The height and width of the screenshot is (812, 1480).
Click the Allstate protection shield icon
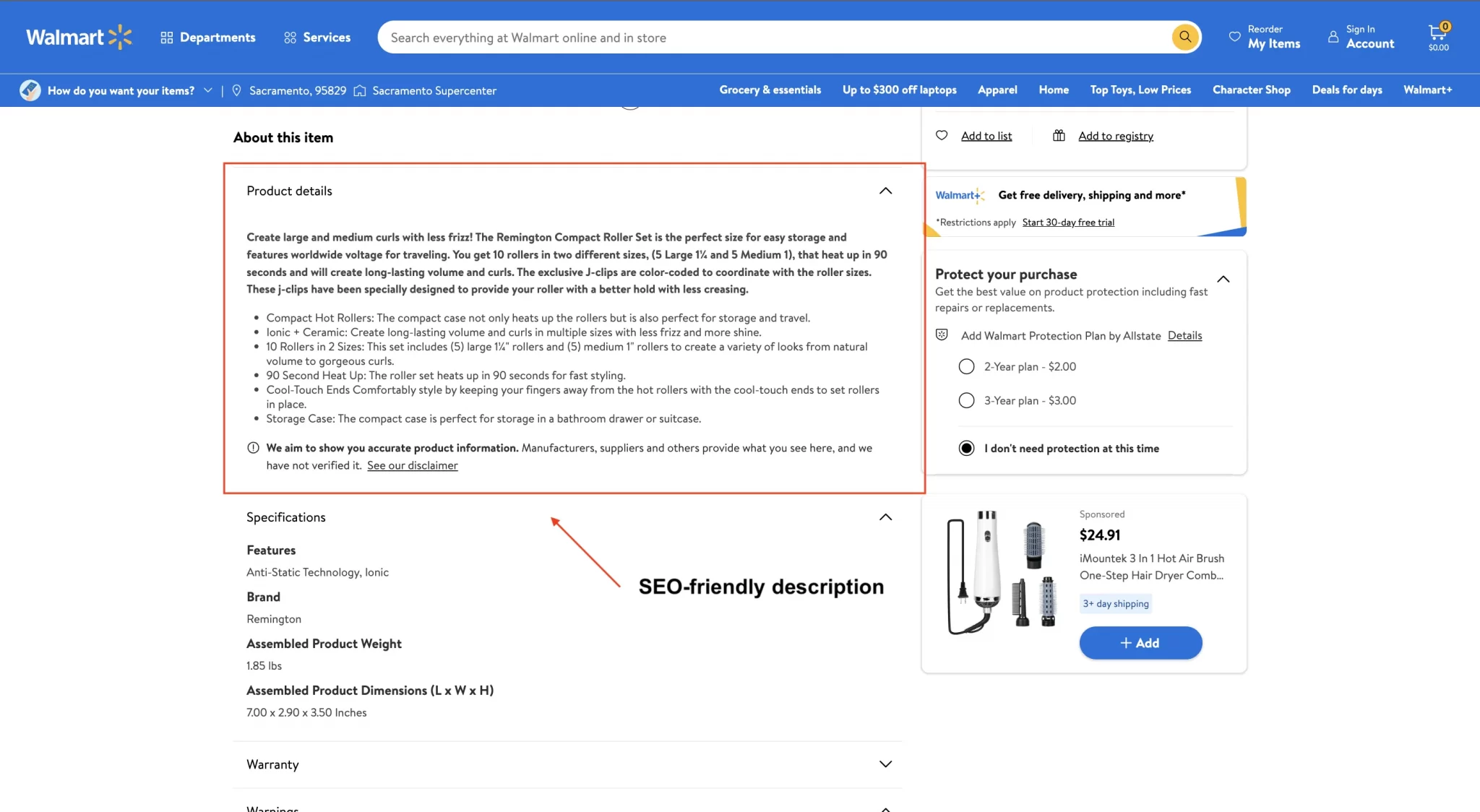(942, 334)
